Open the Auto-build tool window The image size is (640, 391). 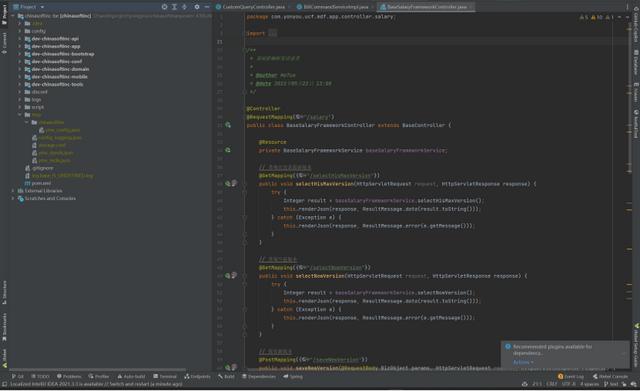click(x=131, y=376)
